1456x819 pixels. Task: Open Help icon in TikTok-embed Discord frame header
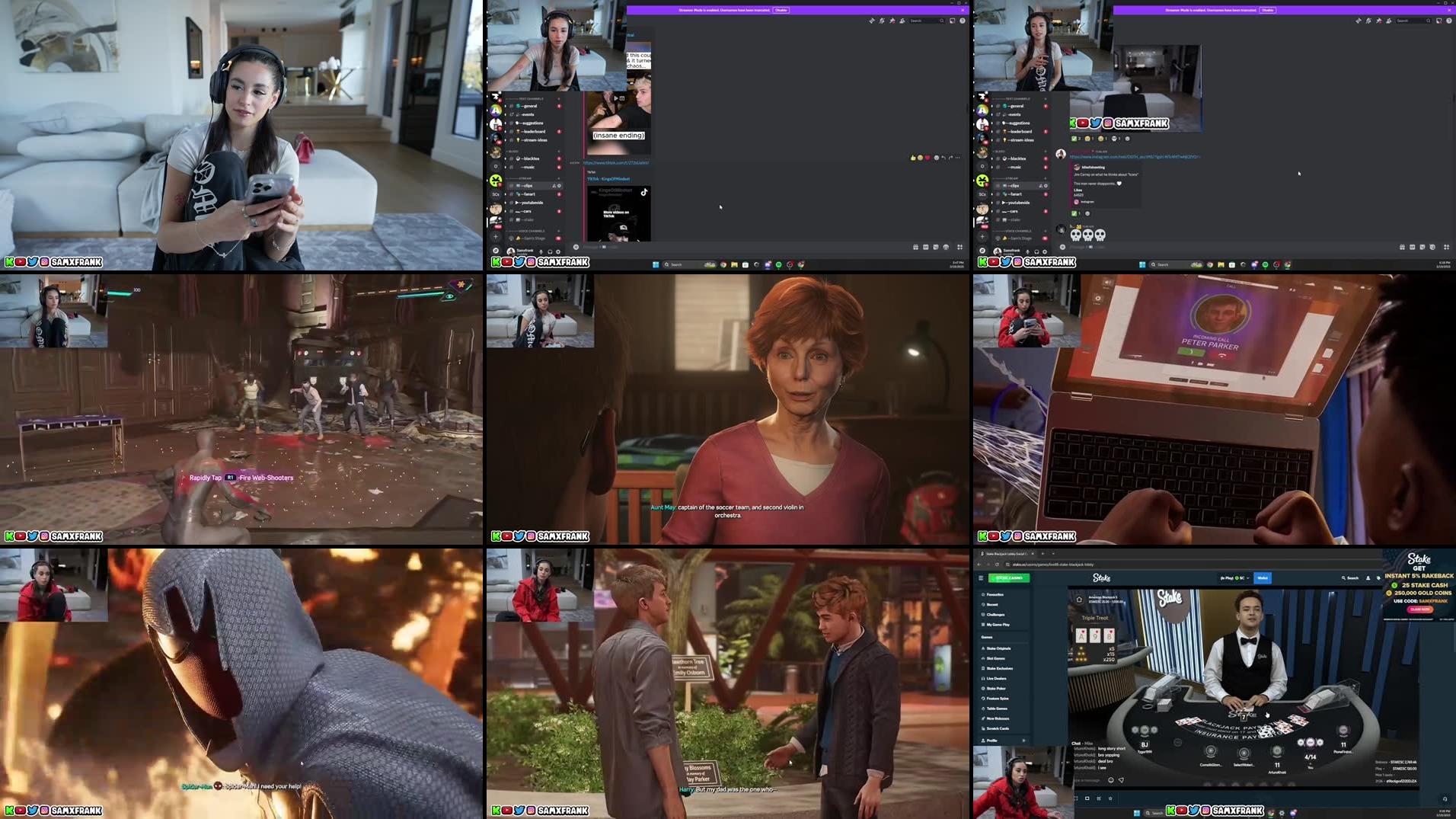point(963,21)
